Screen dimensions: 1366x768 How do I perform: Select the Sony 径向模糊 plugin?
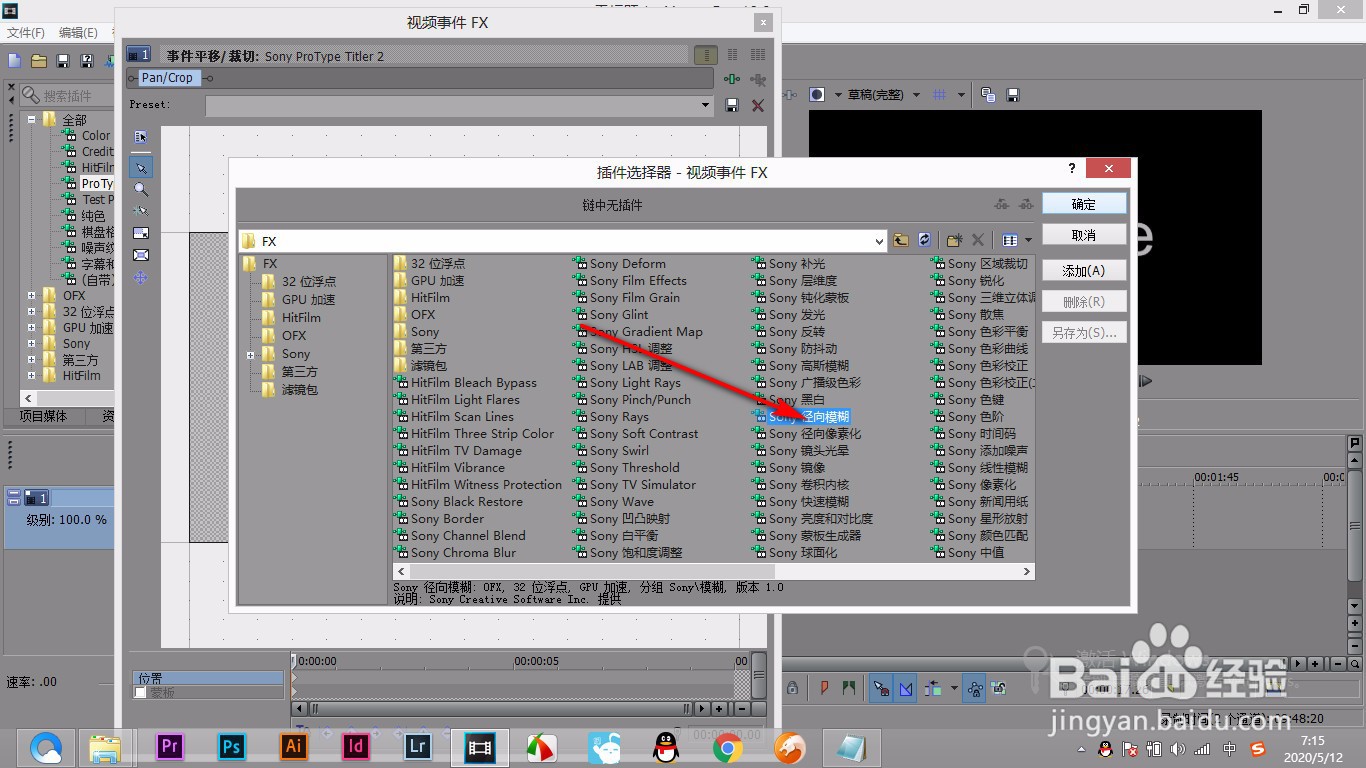(801, 417)
